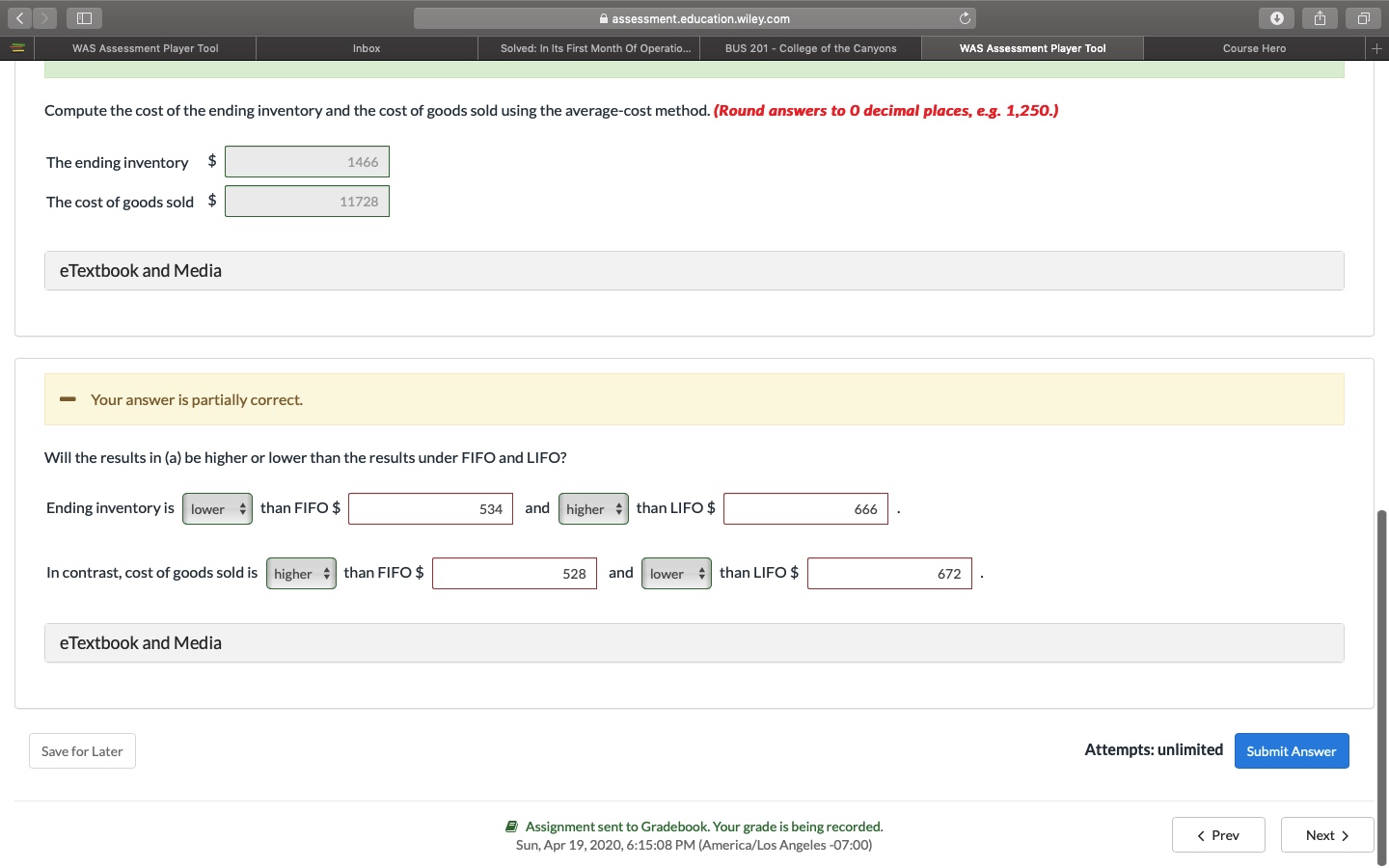Select the active WAS Assessment Player Tool tab
Image resolution: width=1389 pixels, height=868 pixels.
point(1032,48)
